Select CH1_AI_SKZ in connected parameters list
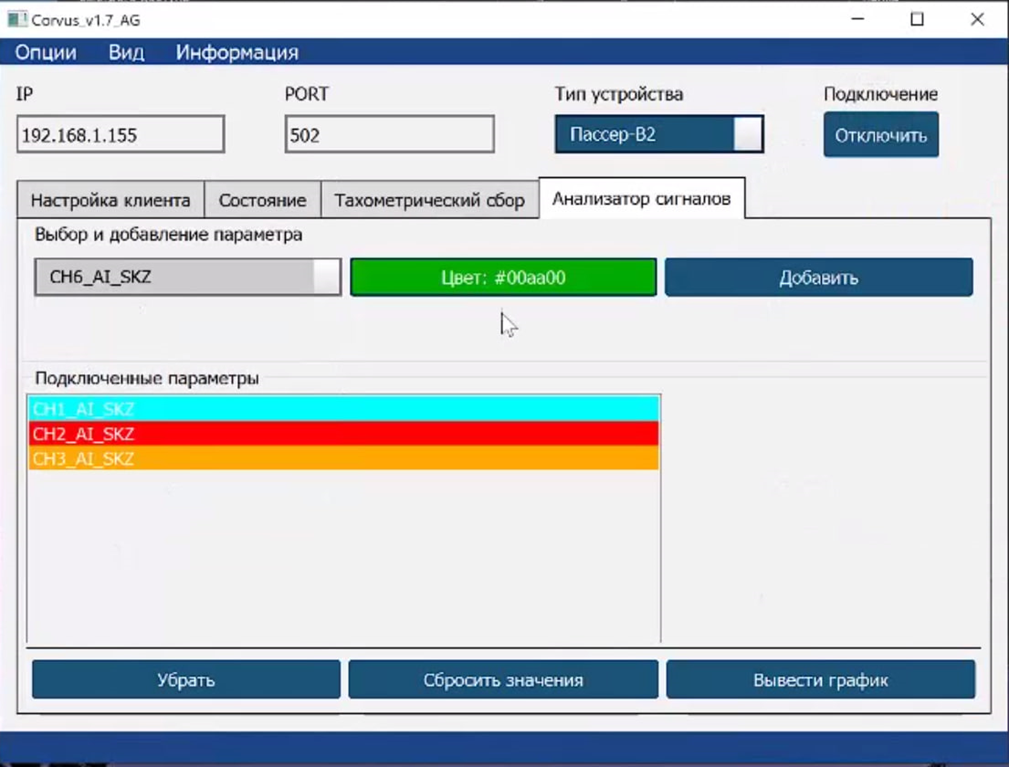 [343, 409]
